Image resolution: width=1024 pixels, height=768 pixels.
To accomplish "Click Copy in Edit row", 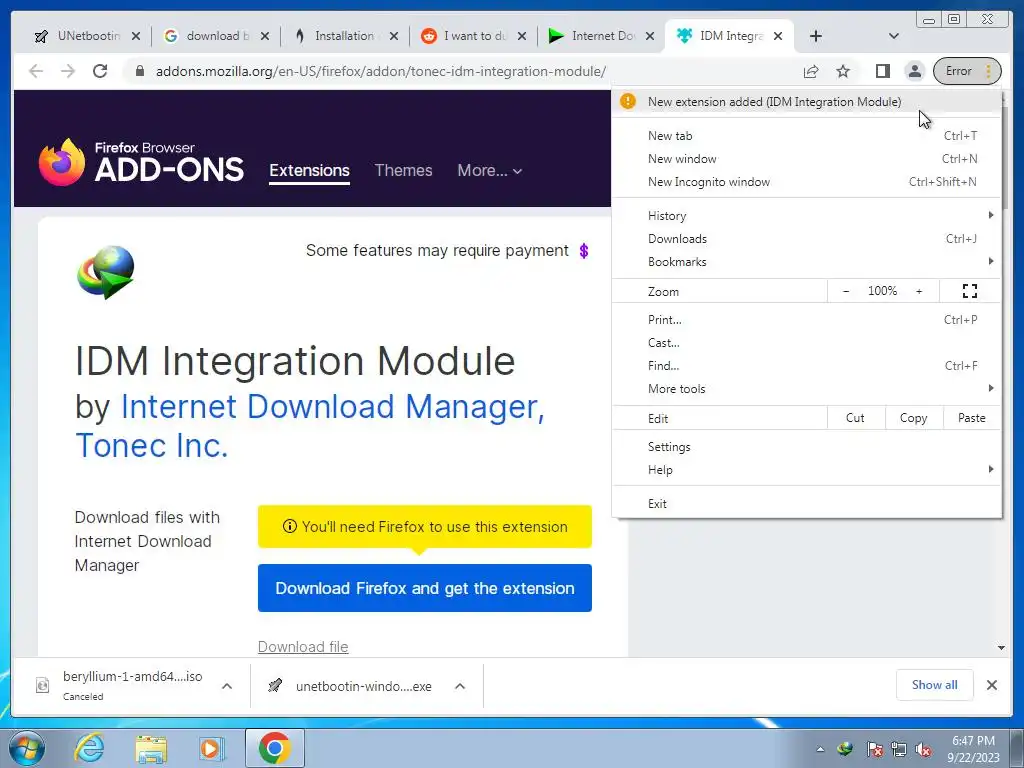I will point(914,418).
